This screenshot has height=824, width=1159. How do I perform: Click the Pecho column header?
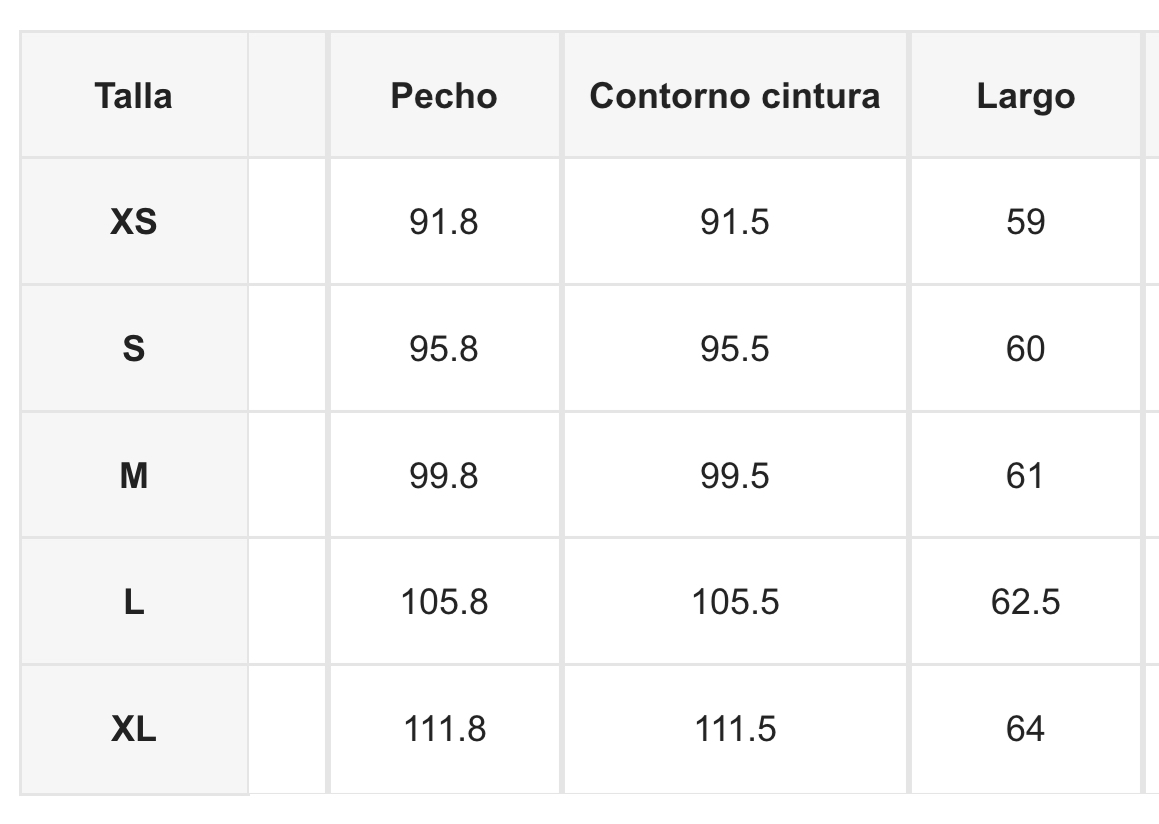tap(443, 96)
